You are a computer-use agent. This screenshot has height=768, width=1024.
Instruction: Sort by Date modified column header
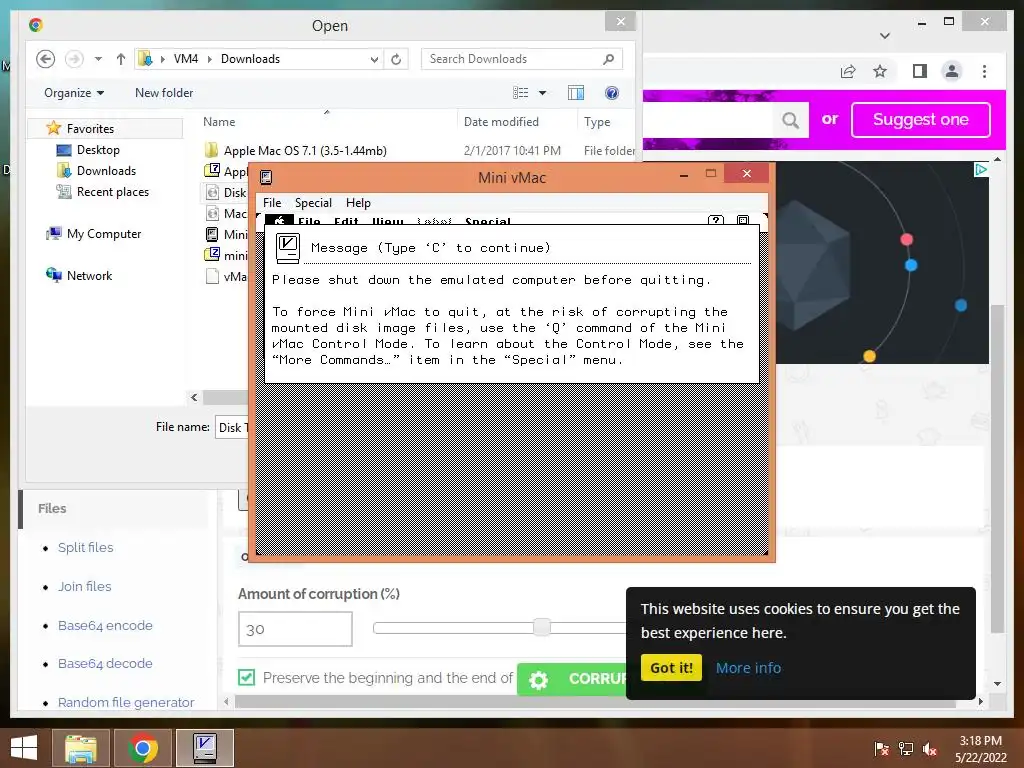pyautogui.click(x=501, y=121)
